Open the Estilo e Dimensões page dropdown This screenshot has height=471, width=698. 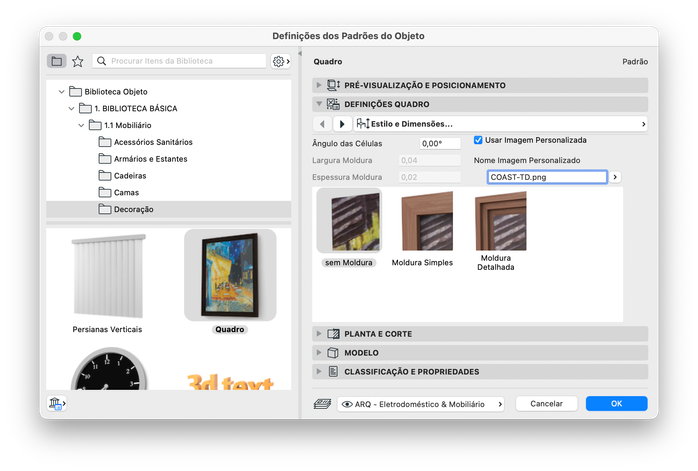(x=501, y=124)
